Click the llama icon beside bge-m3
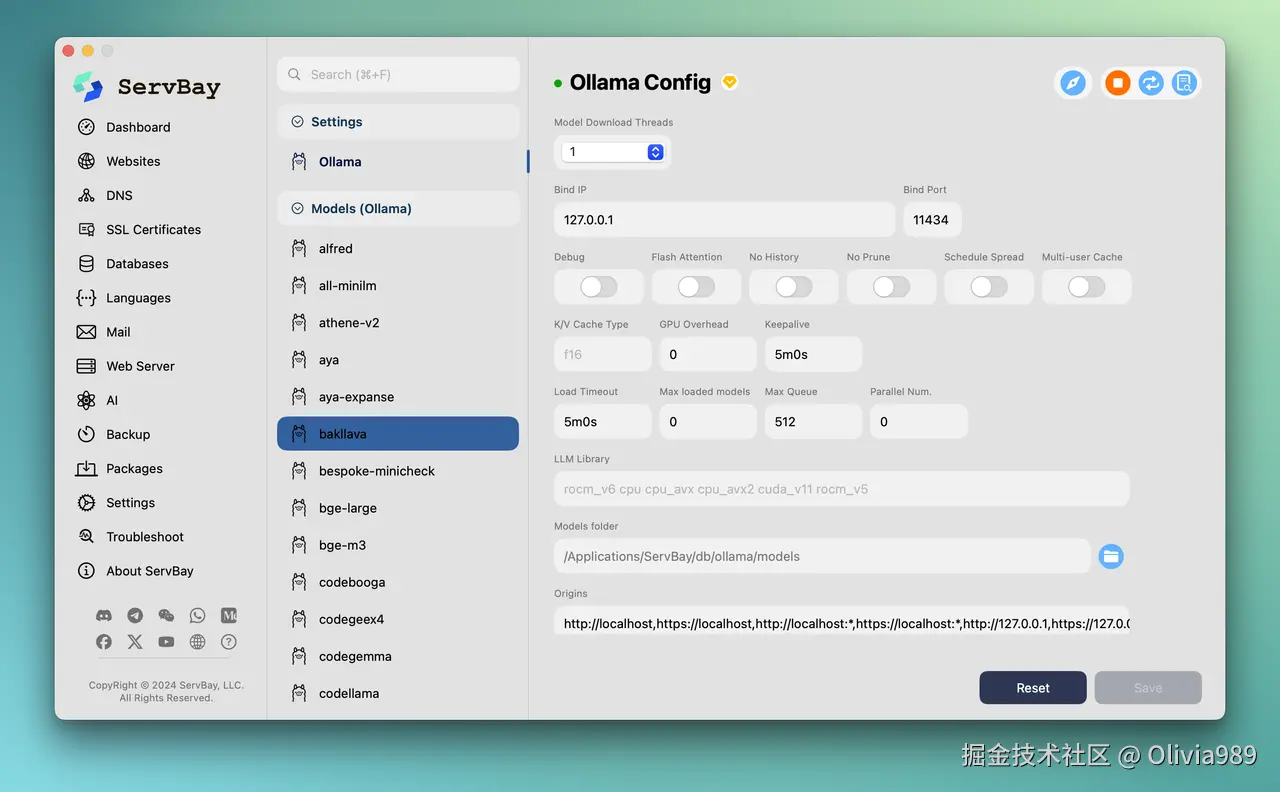This screenshot has height=792, width=1280. point(299,545)
